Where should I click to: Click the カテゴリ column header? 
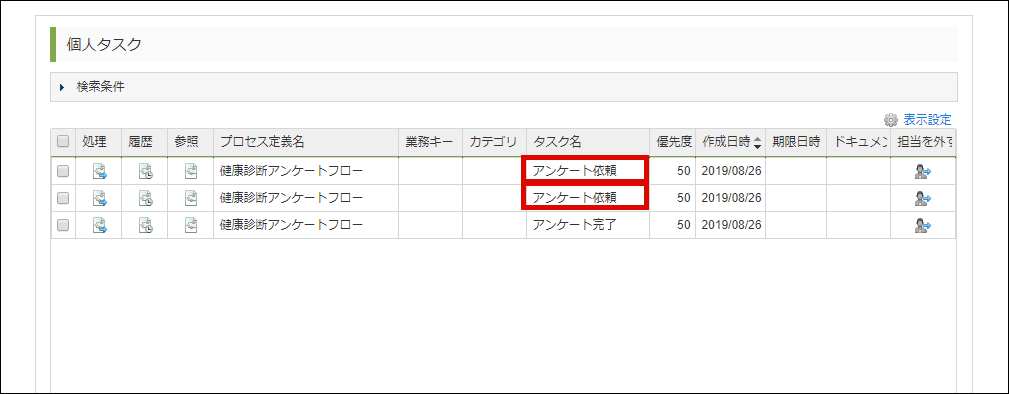coord(494,142)
